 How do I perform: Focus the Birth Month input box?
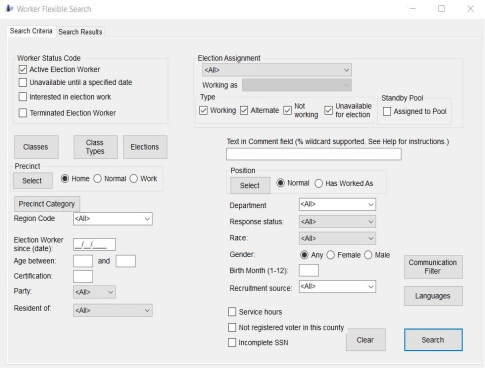309,270
